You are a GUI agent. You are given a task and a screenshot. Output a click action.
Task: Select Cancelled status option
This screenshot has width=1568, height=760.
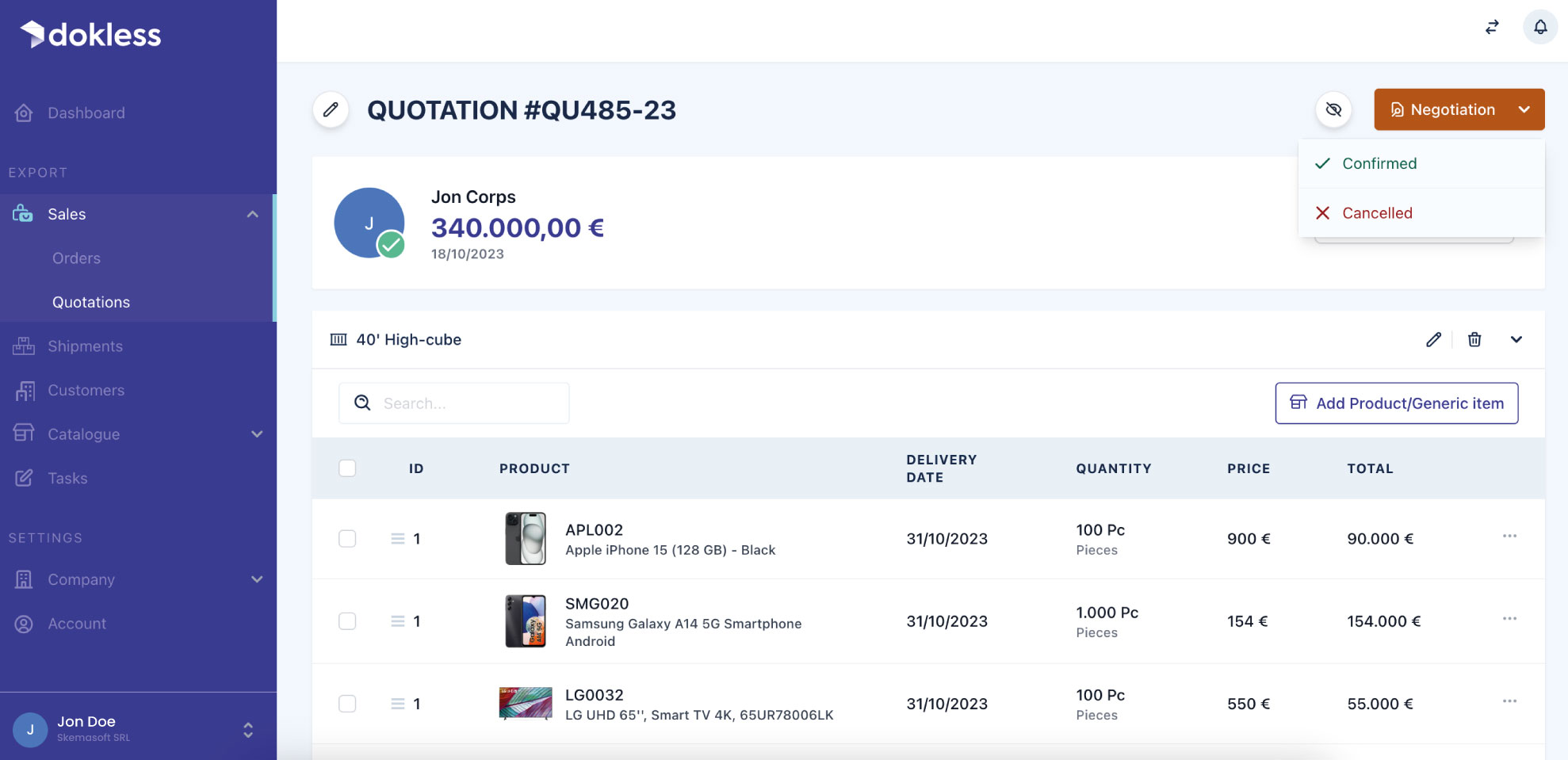tap(1376, 213)
